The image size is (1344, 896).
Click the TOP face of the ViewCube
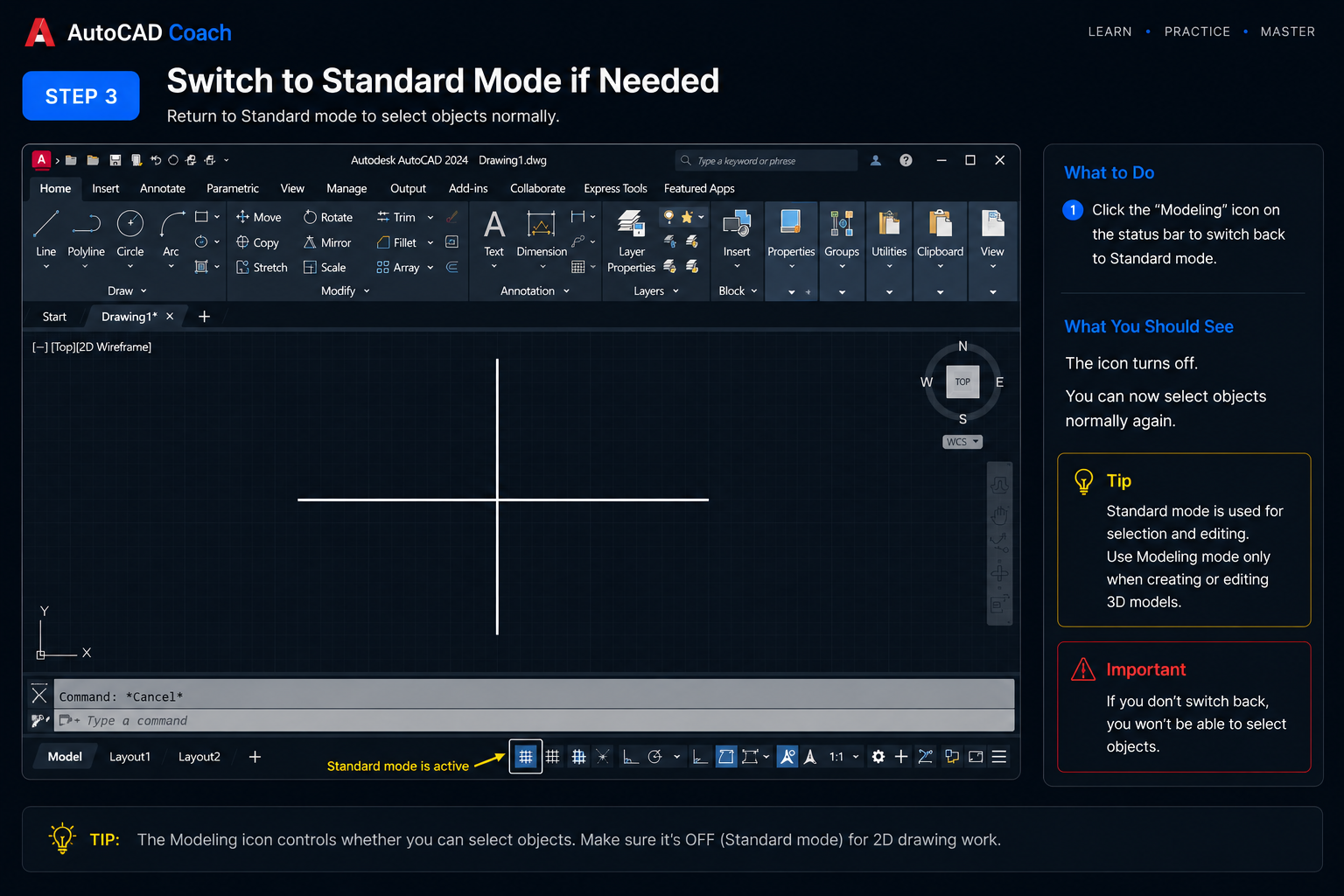(962, 381)
